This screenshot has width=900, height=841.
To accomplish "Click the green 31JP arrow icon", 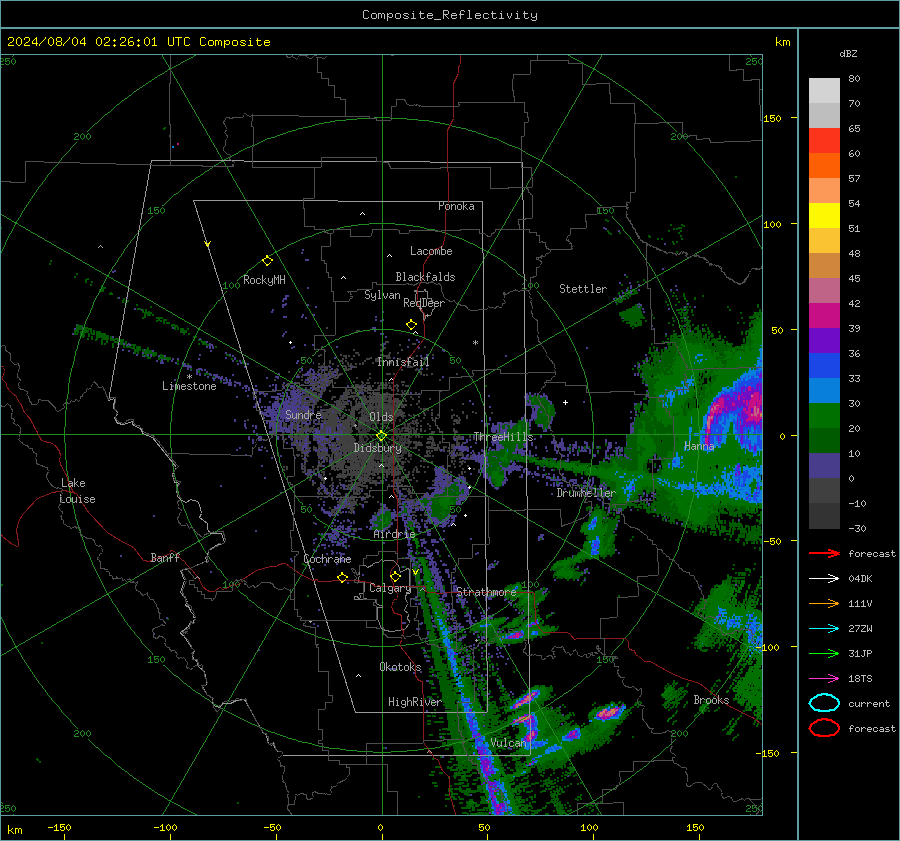I will [824, 653].
